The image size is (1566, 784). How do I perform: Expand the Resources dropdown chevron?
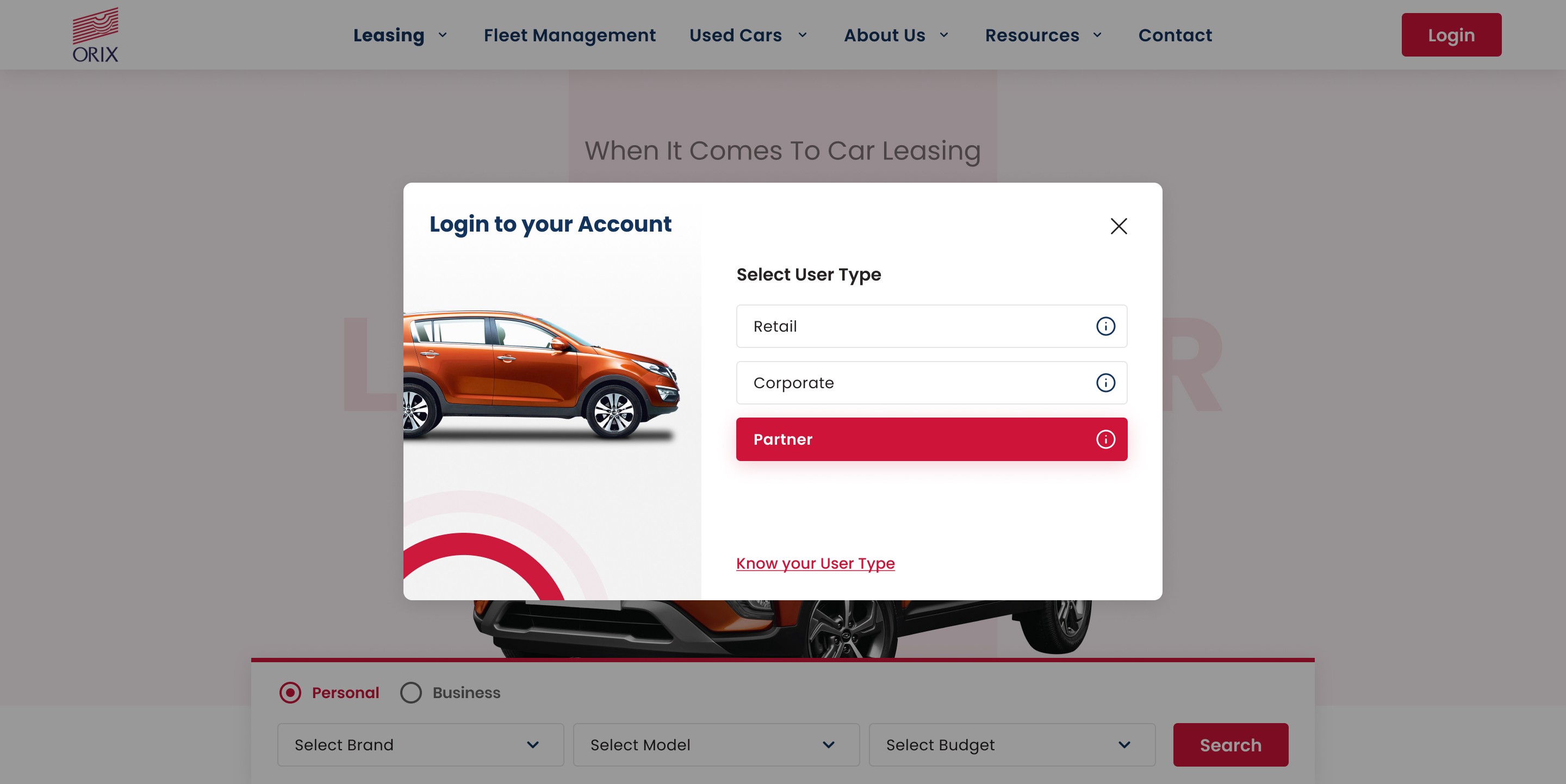tap(1097, 35)
